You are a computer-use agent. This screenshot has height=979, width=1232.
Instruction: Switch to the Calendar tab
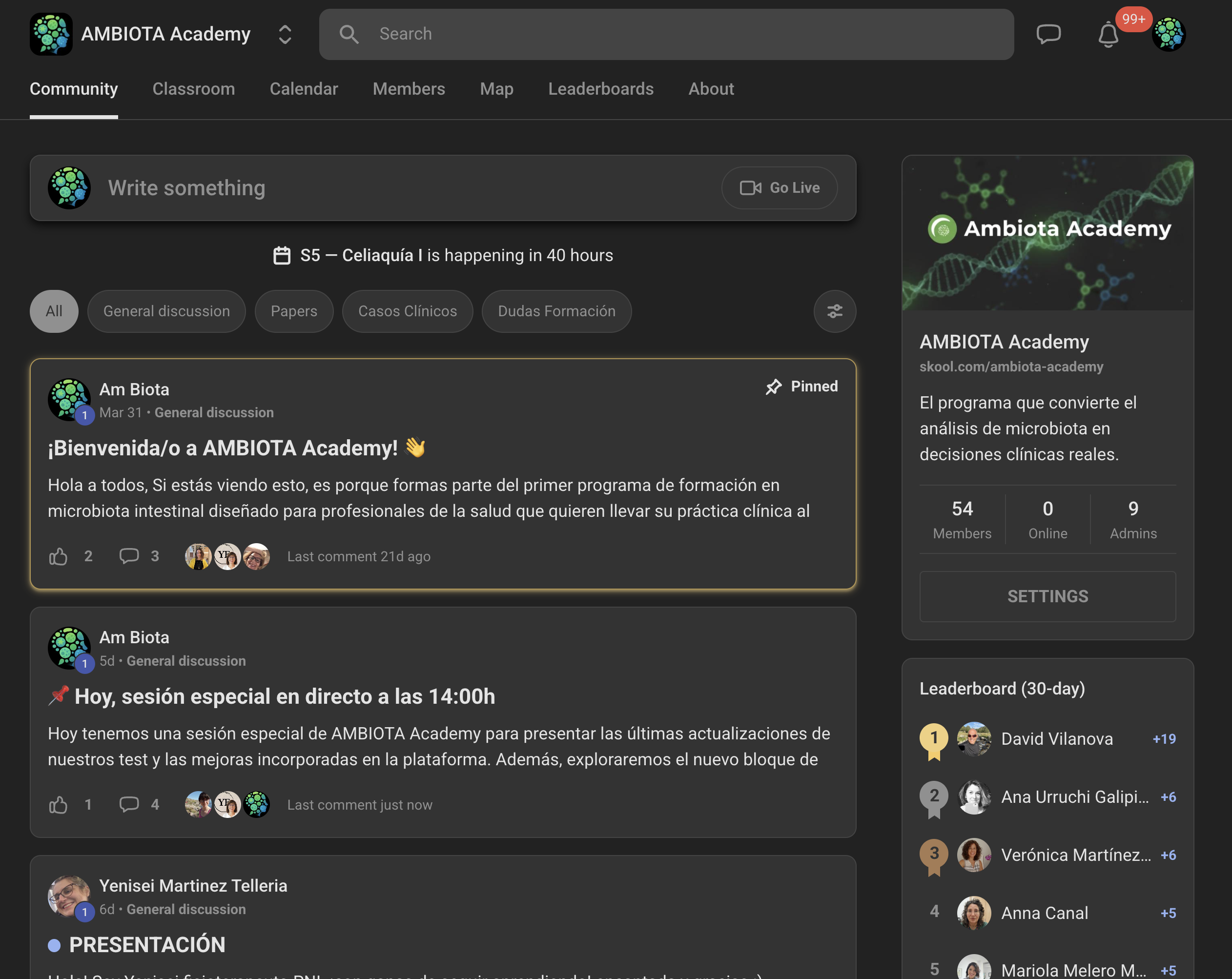pos(304,89)
